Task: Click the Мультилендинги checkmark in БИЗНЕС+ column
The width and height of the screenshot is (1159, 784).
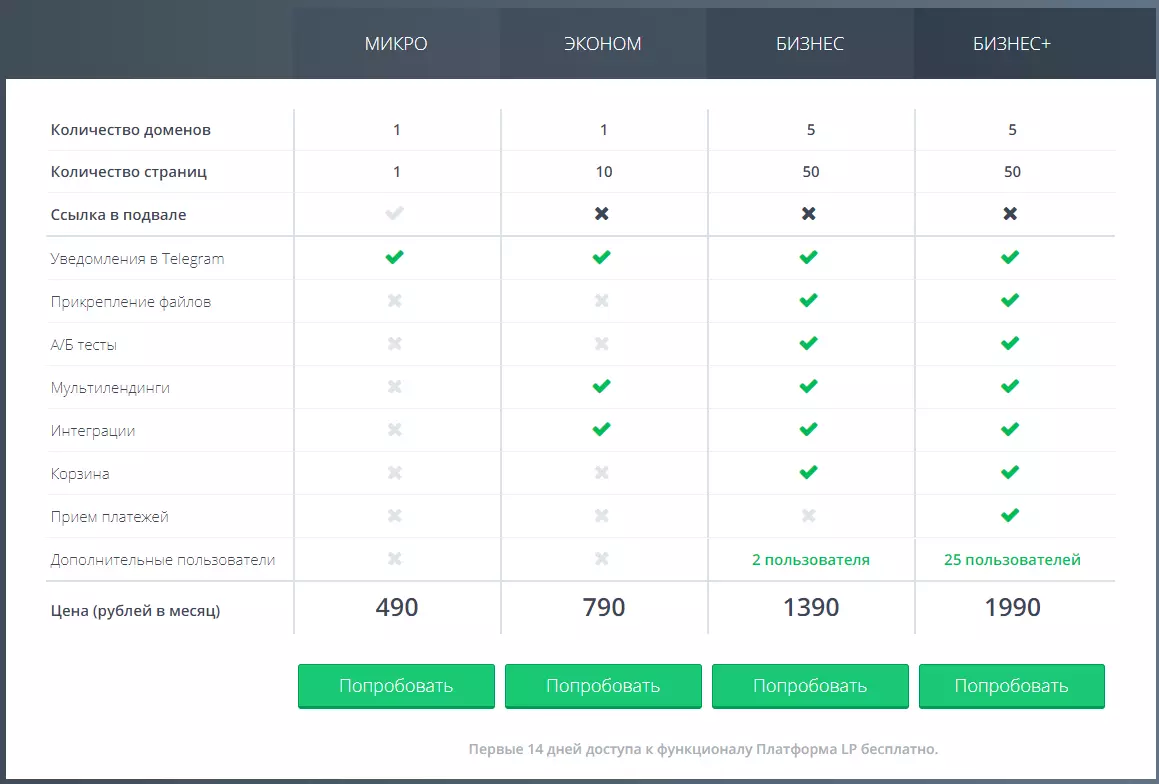Action: (x=1010, y=386)
